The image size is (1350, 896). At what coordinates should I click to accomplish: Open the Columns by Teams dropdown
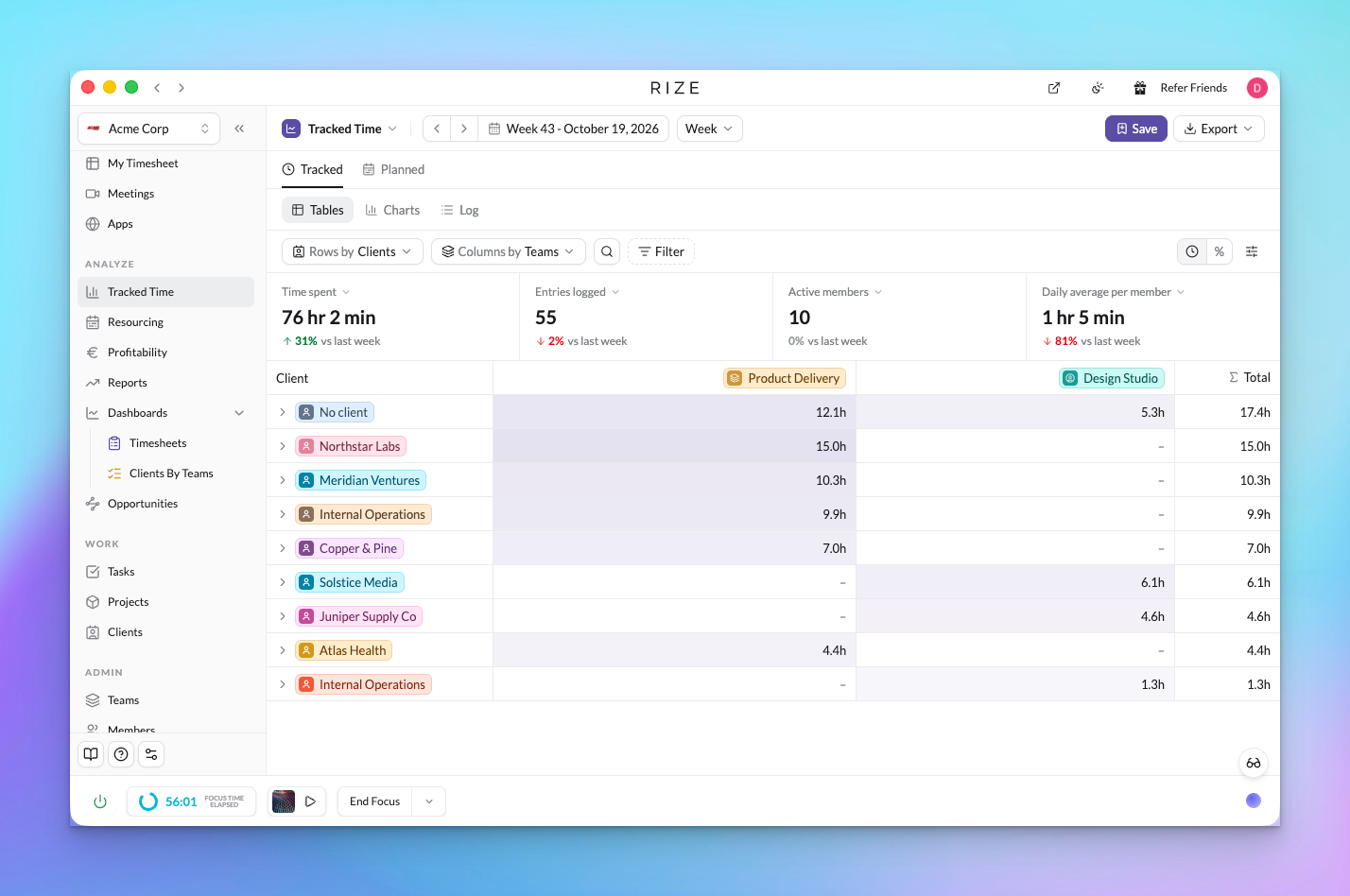tap(509, 251)
